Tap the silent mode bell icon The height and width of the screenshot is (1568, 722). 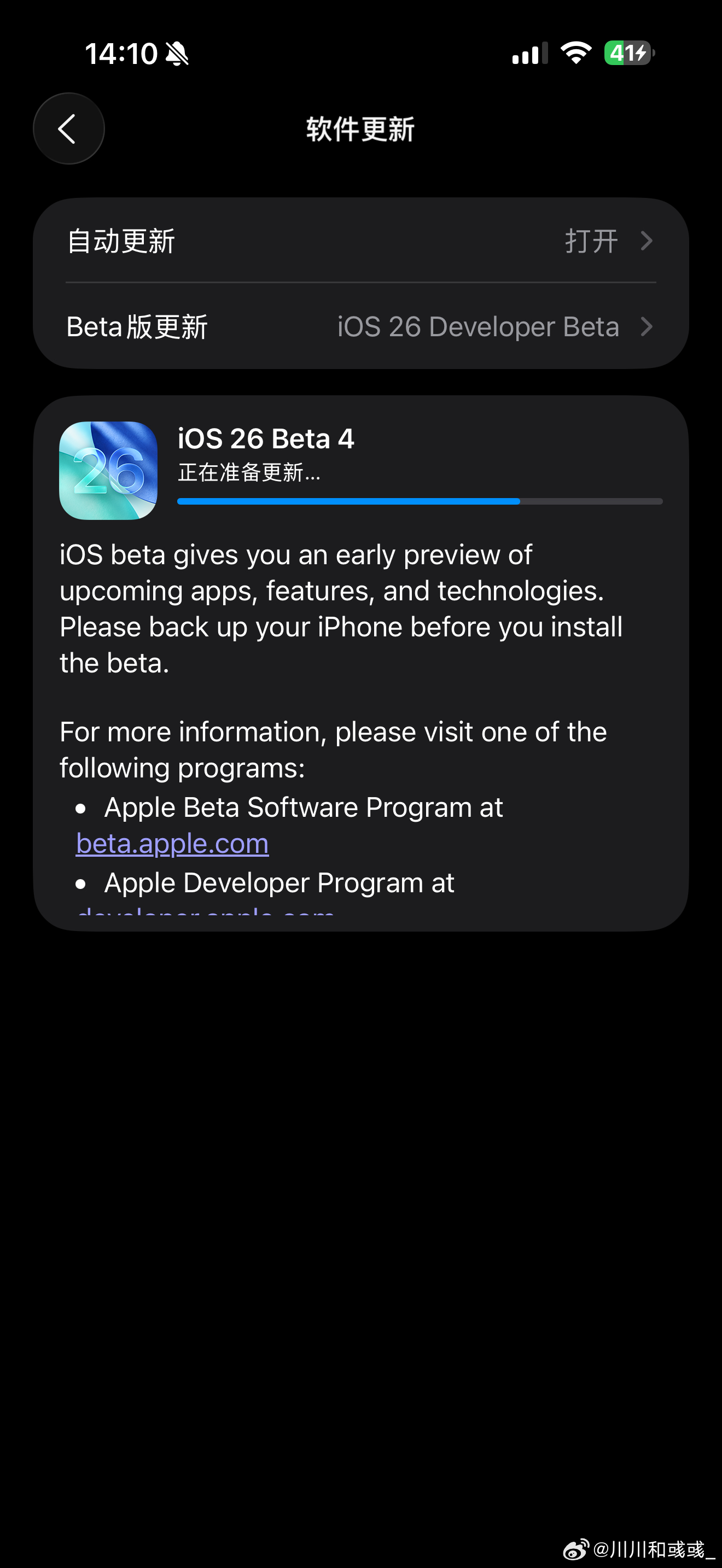177,54
